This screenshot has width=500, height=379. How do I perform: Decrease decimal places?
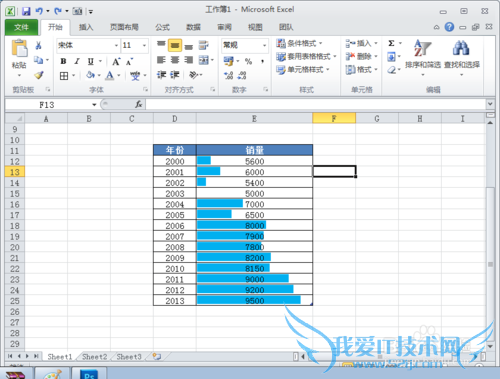[242, 76]
